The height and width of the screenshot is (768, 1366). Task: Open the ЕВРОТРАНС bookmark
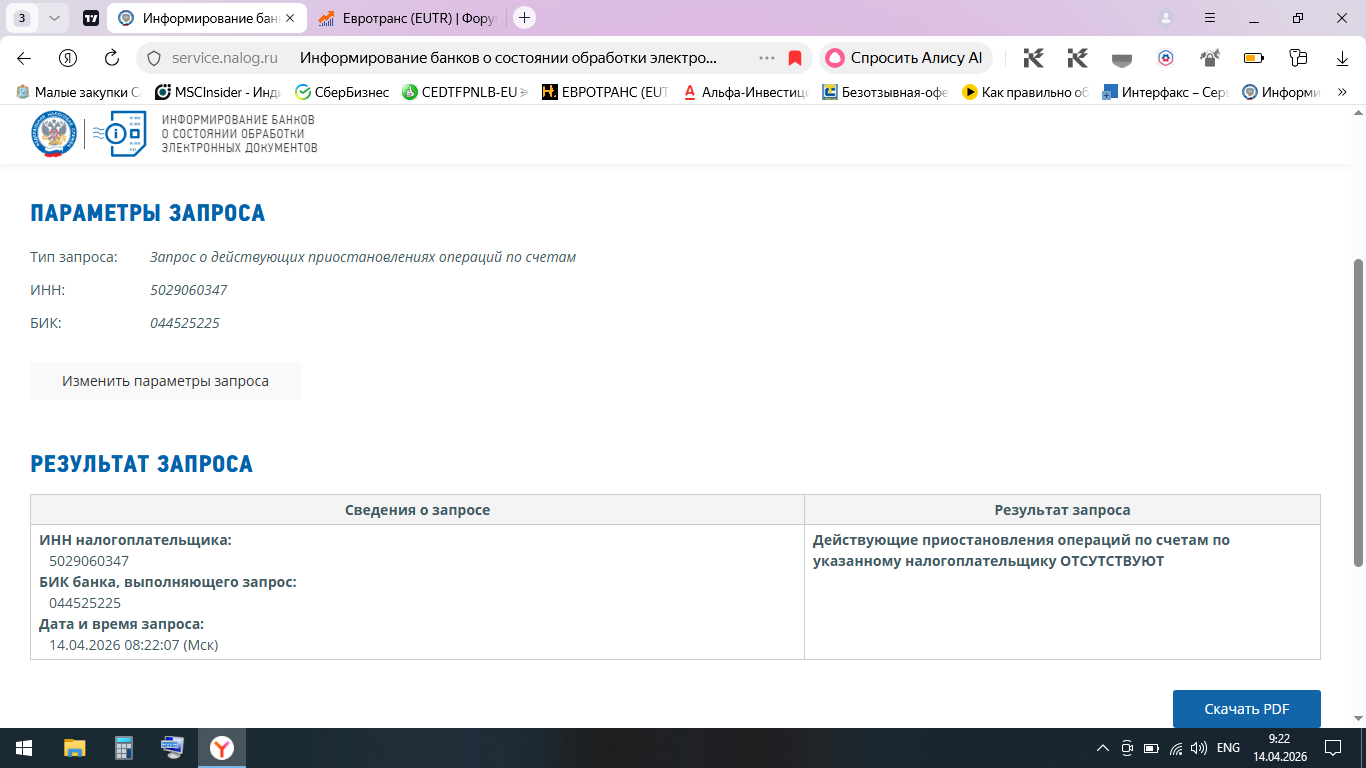tap(604, 92)
